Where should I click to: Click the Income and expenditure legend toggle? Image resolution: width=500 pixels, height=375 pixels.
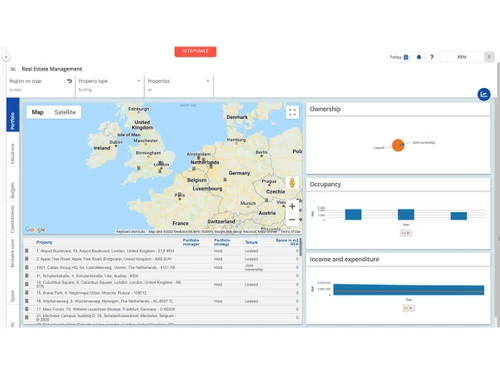click(408, 308)
